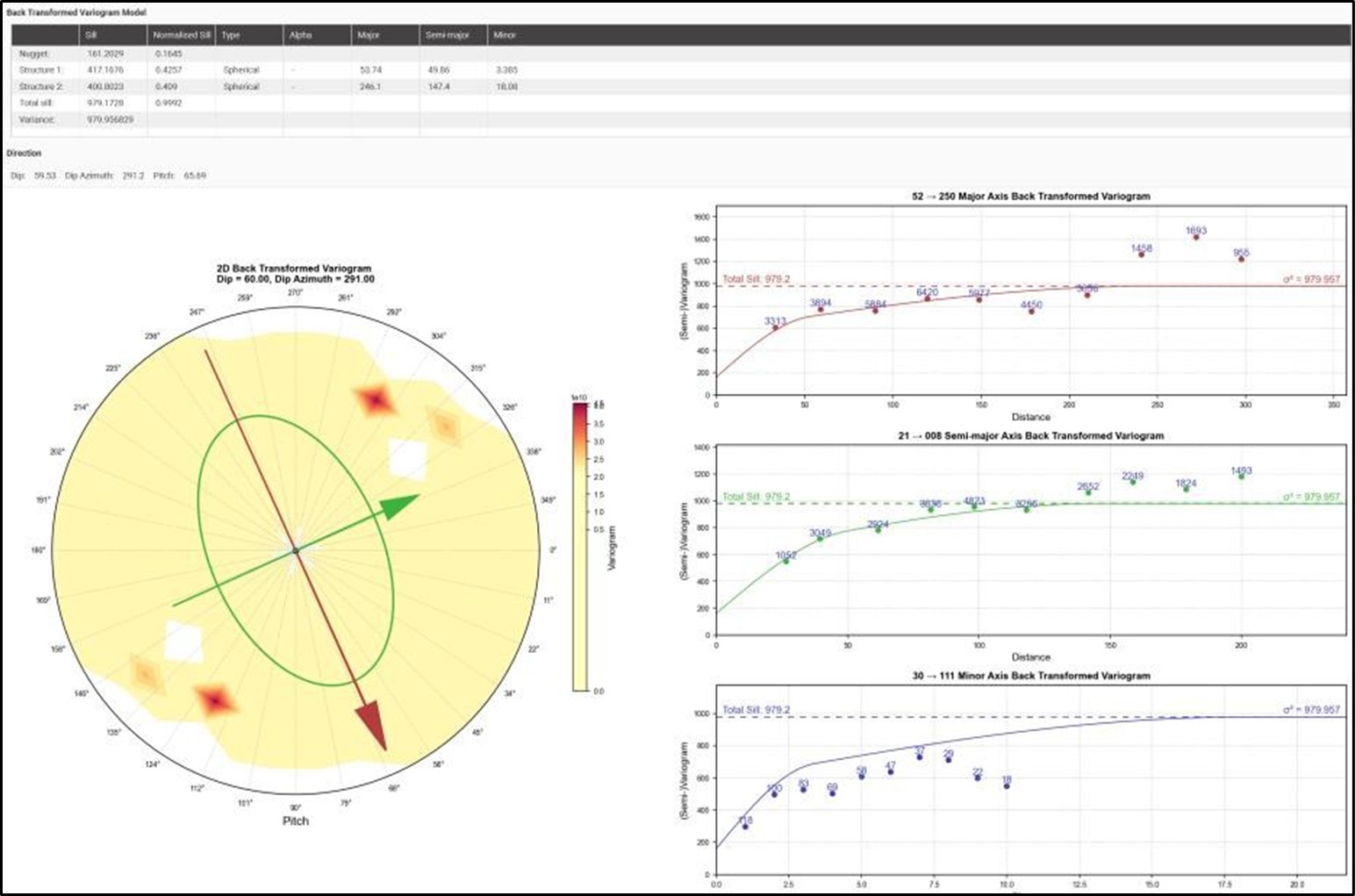Select the Normalized Sill column header
The image size is (1355, 896).
[x=181, y=35]
